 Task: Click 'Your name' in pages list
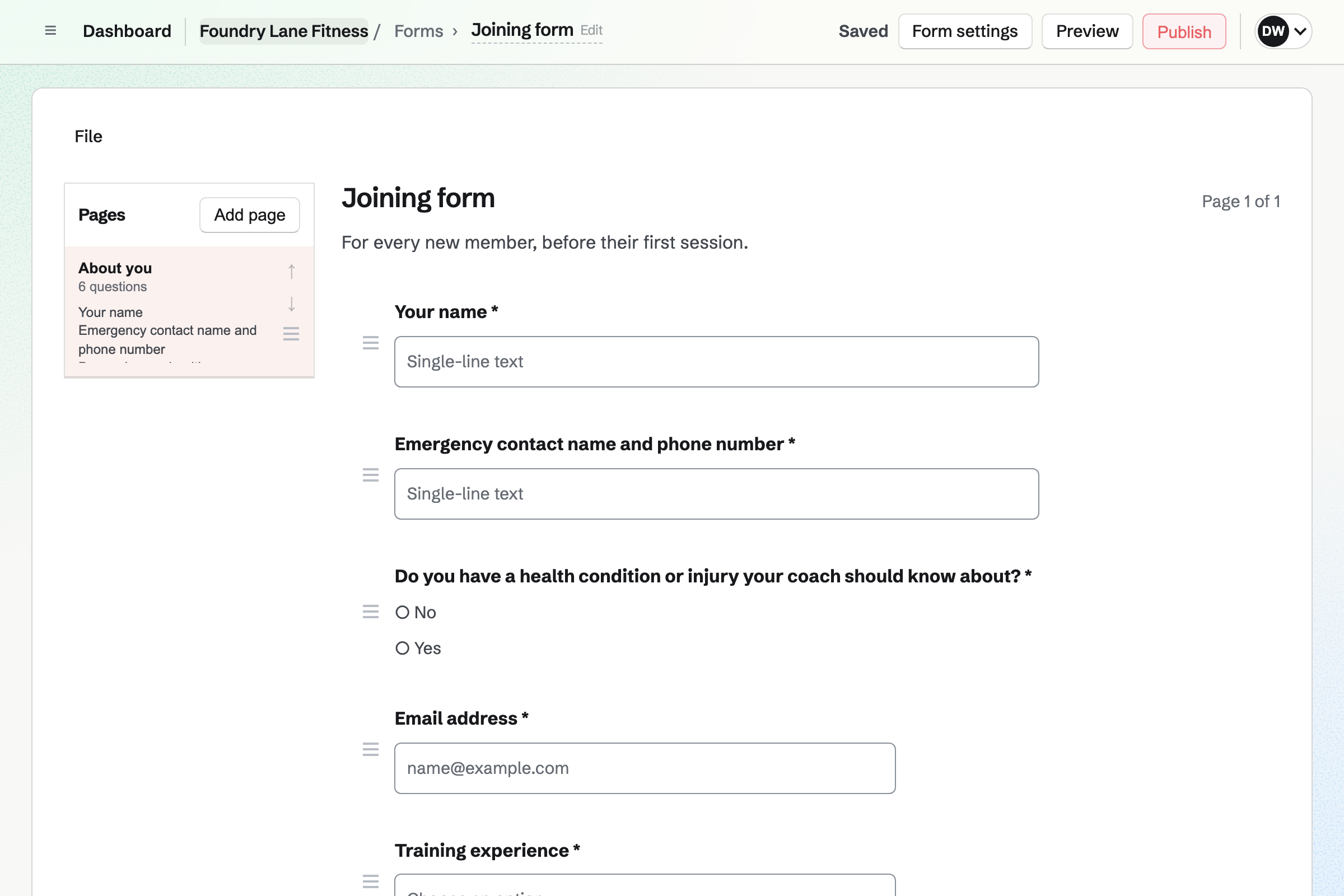point(110,312)
